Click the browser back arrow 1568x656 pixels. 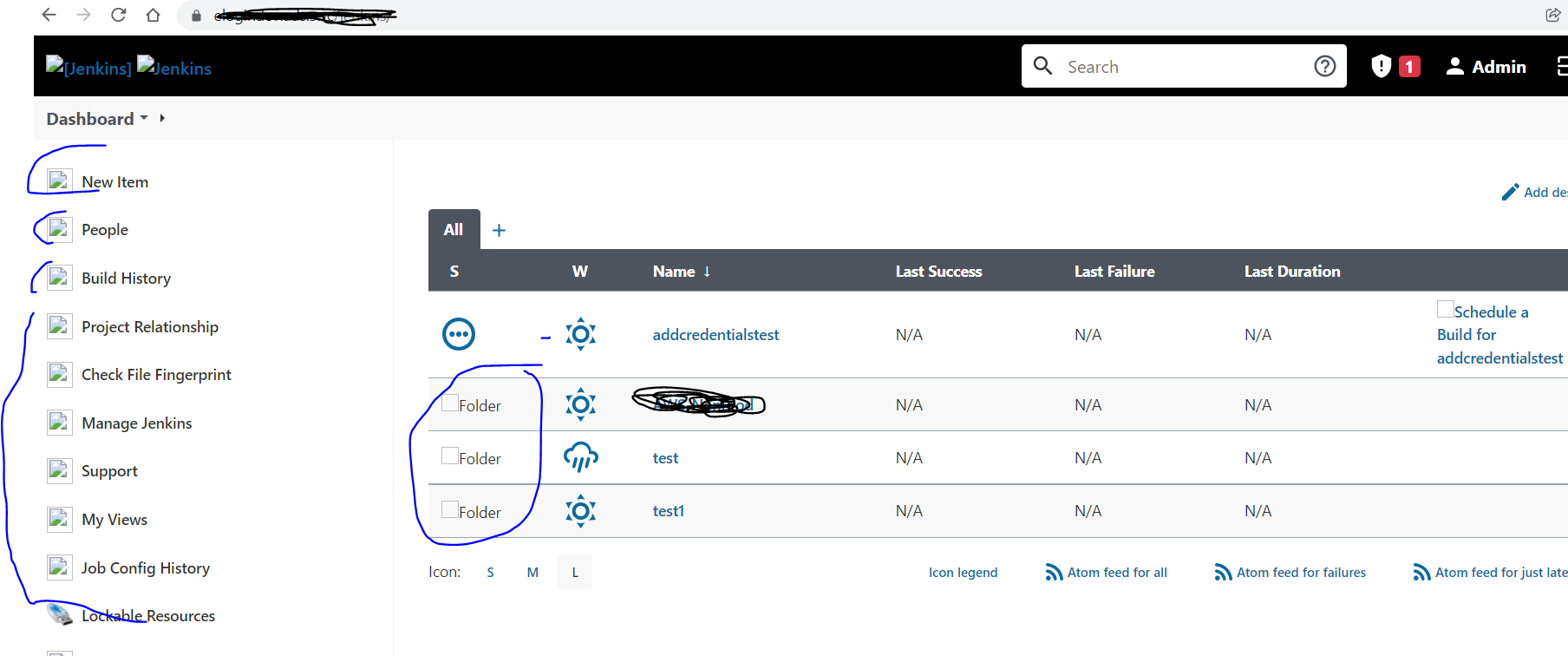(49, 15)
